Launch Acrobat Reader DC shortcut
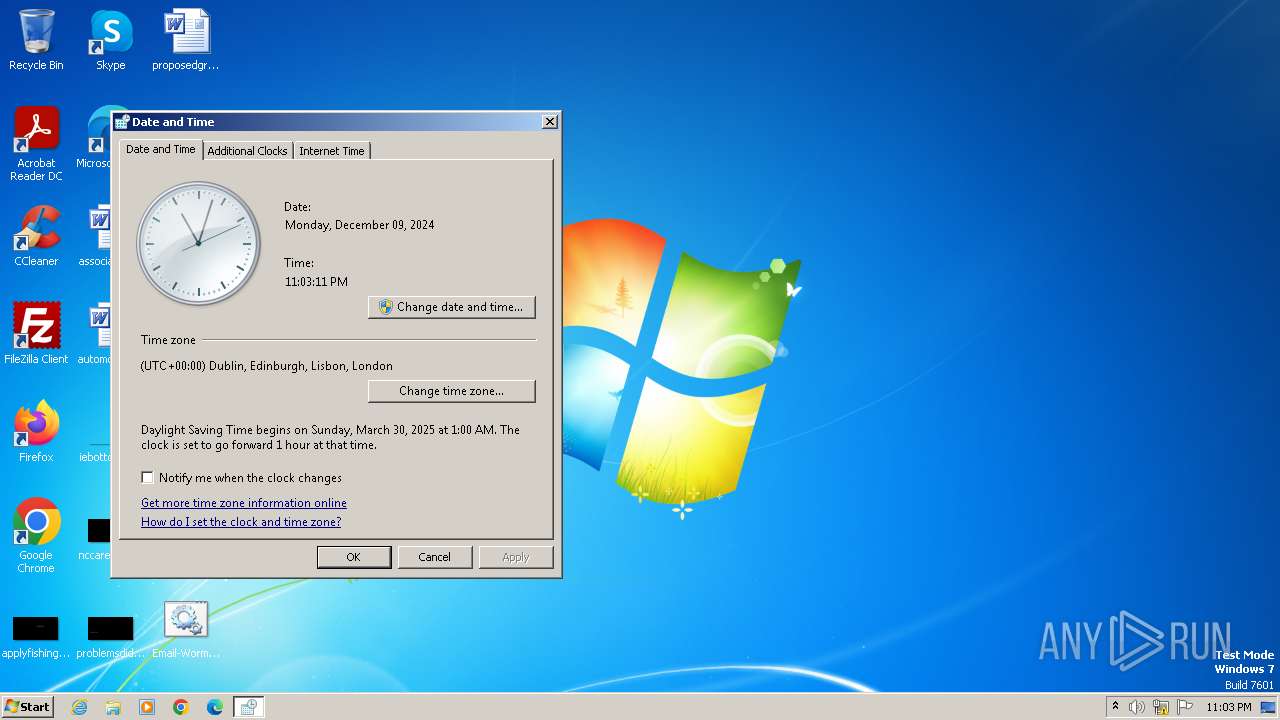1280x720 pixels. pos(36,144)
